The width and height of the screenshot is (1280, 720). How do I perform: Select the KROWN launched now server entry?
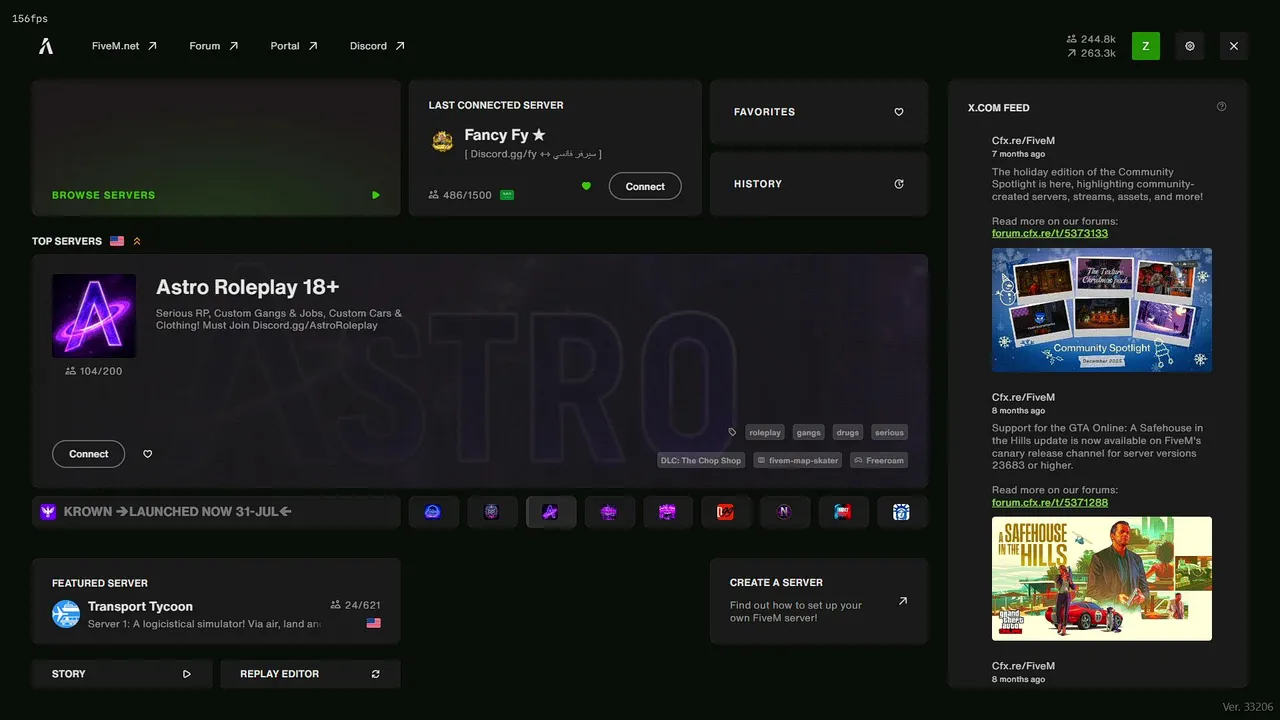[216, 512]
